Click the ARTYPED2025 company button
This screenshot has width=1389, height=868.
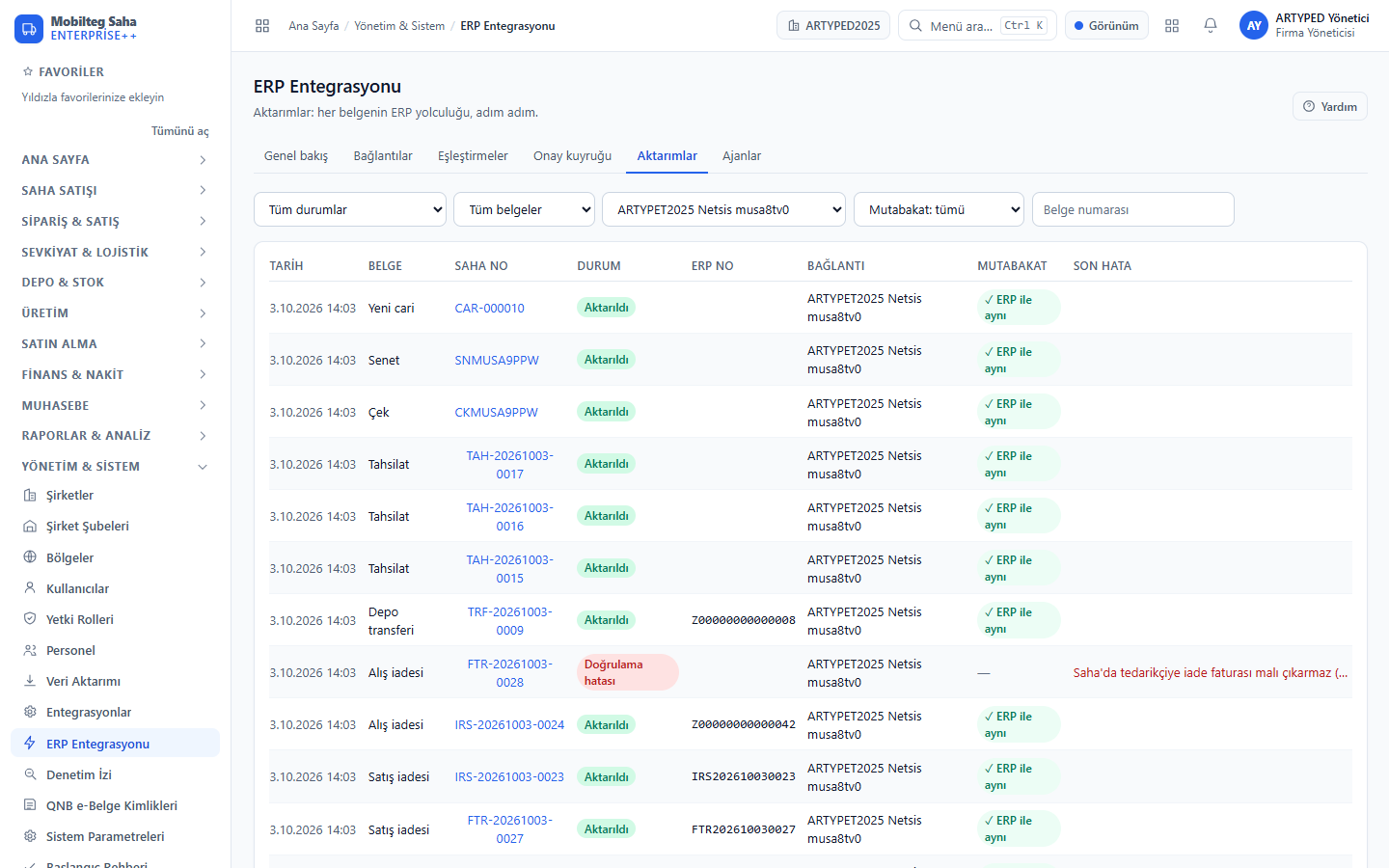[x=833, y=26]
